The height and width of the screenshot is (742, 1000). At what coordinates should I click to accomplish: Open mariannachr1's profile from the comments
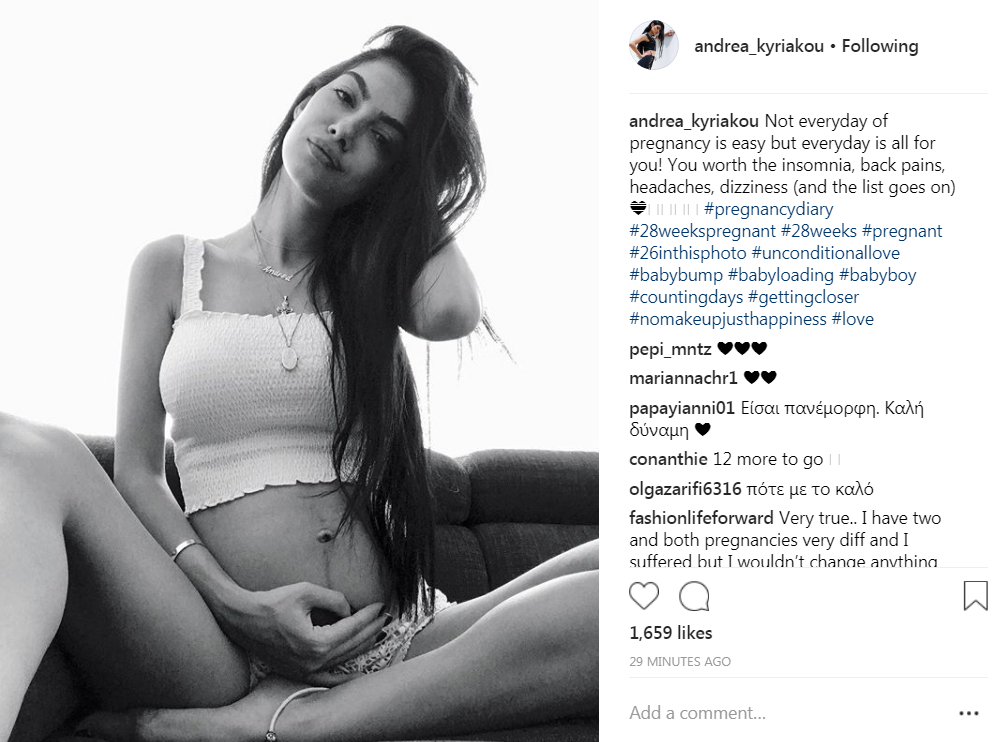point(683,378)
